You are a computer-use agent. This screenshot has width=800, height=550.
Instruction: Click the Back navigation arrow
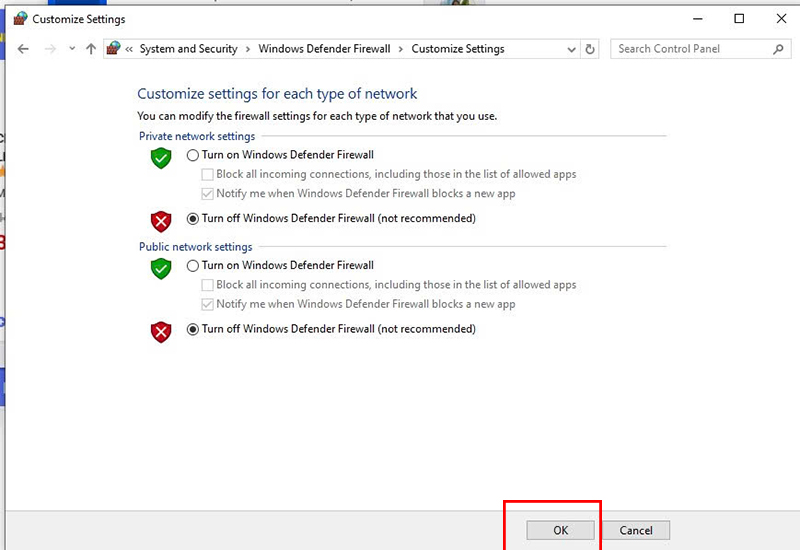click(23, 49)
